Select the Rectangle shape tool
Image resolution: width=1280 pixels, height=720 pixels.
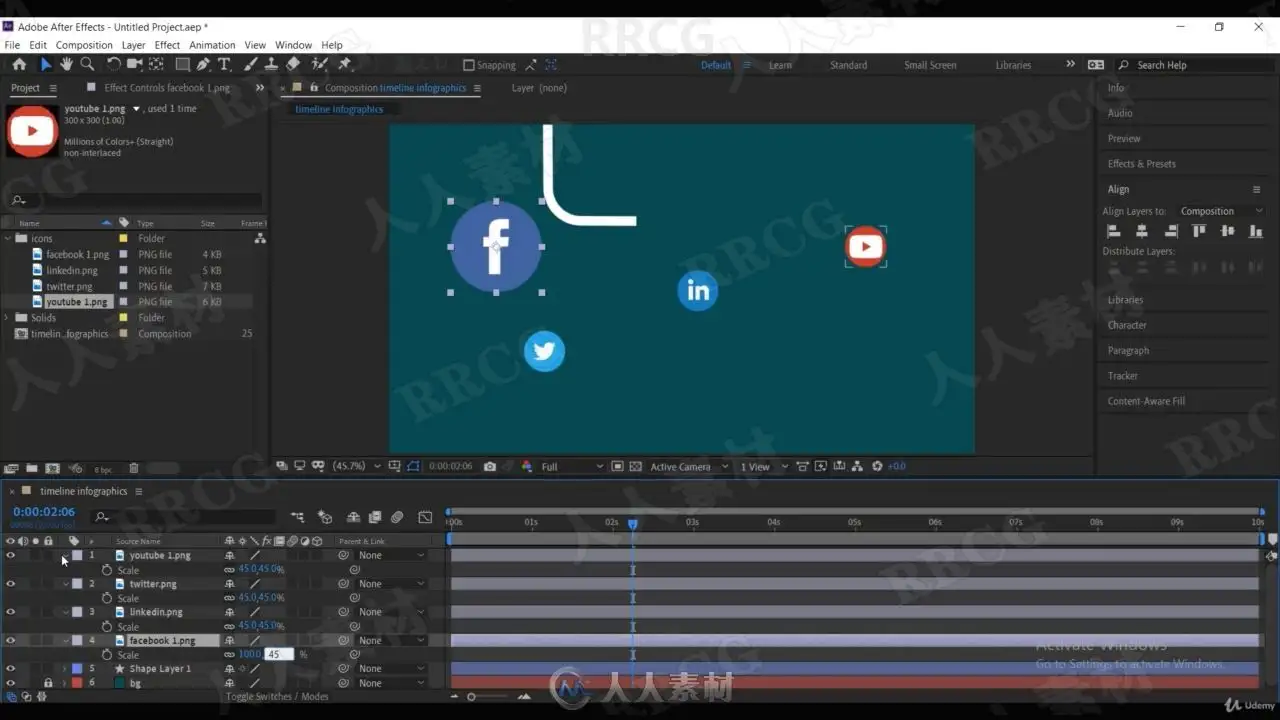tap(182, 64)
